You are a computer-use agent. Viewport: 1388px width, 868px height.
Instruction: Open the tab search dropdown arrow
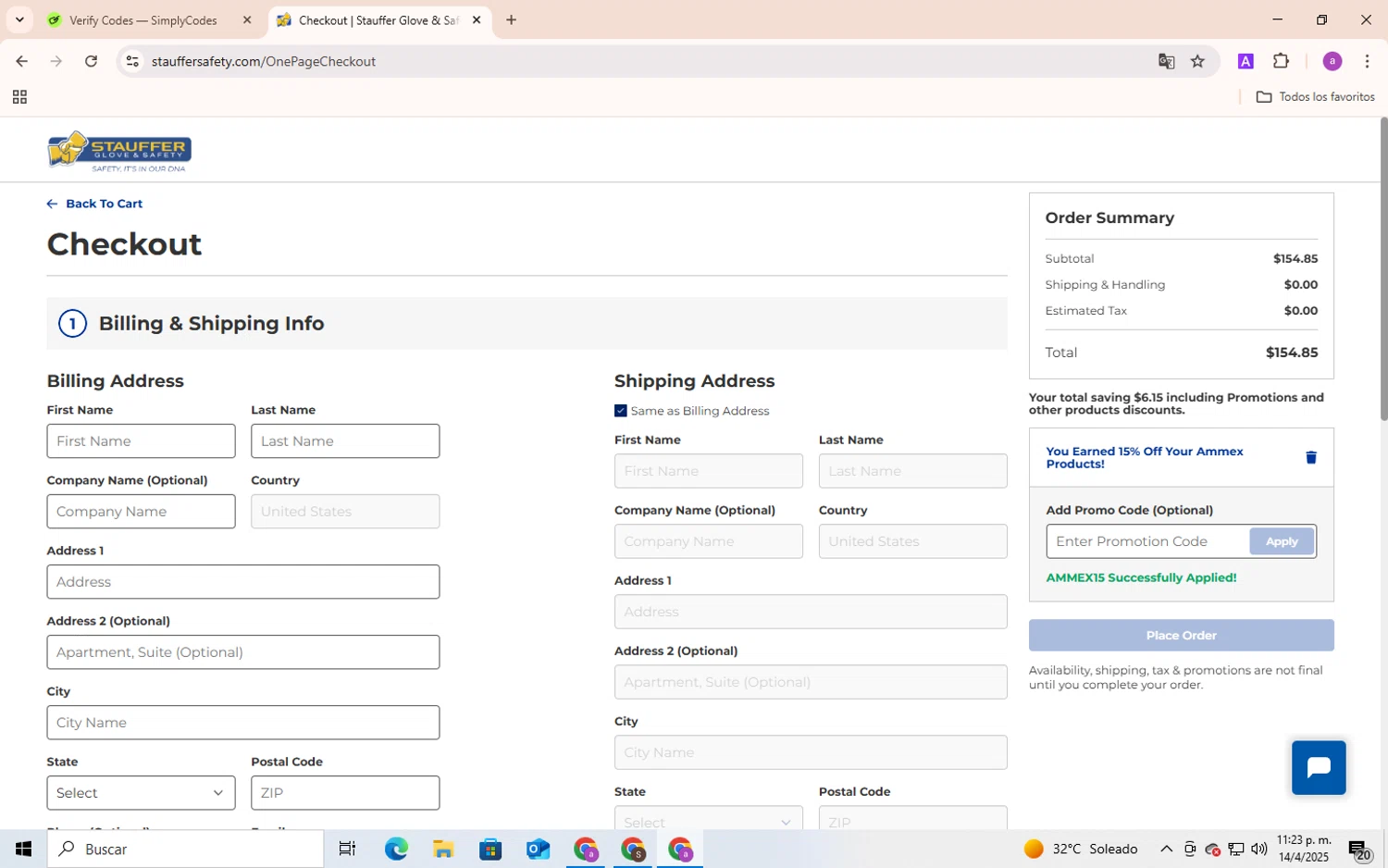point(19,19)
